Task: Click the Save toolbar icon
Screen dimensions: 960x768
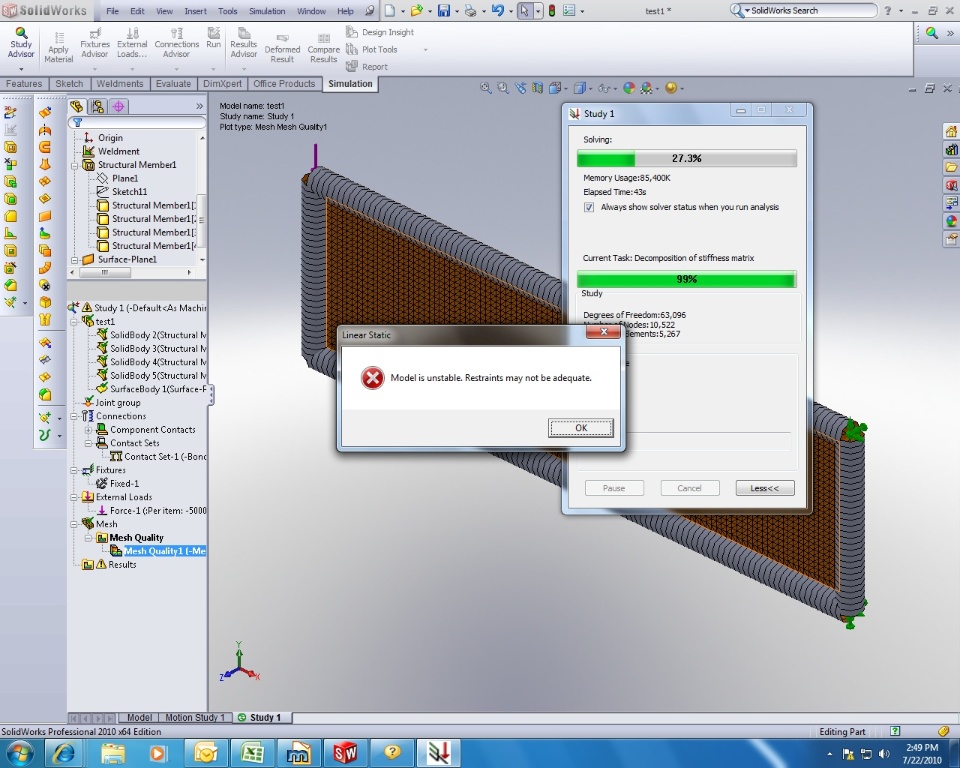Action: [444, 10]
